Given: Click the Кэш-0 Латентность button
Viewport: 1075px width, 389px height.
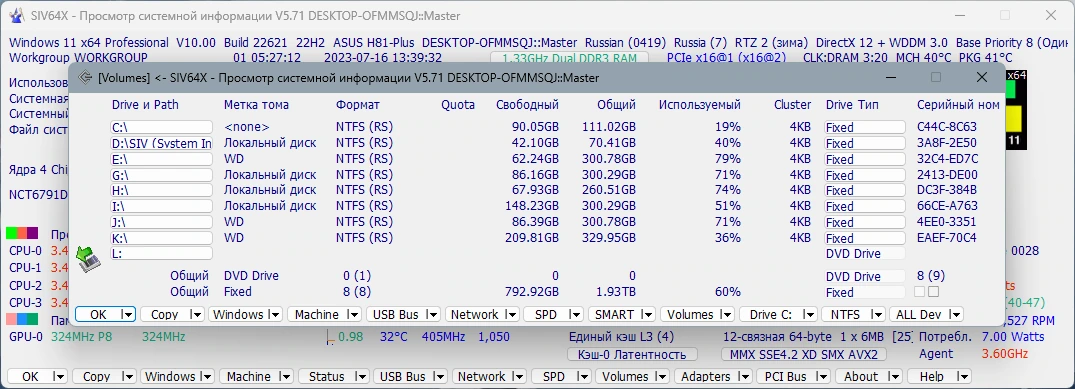Looking at the screenshot, I should pos(632,355).
